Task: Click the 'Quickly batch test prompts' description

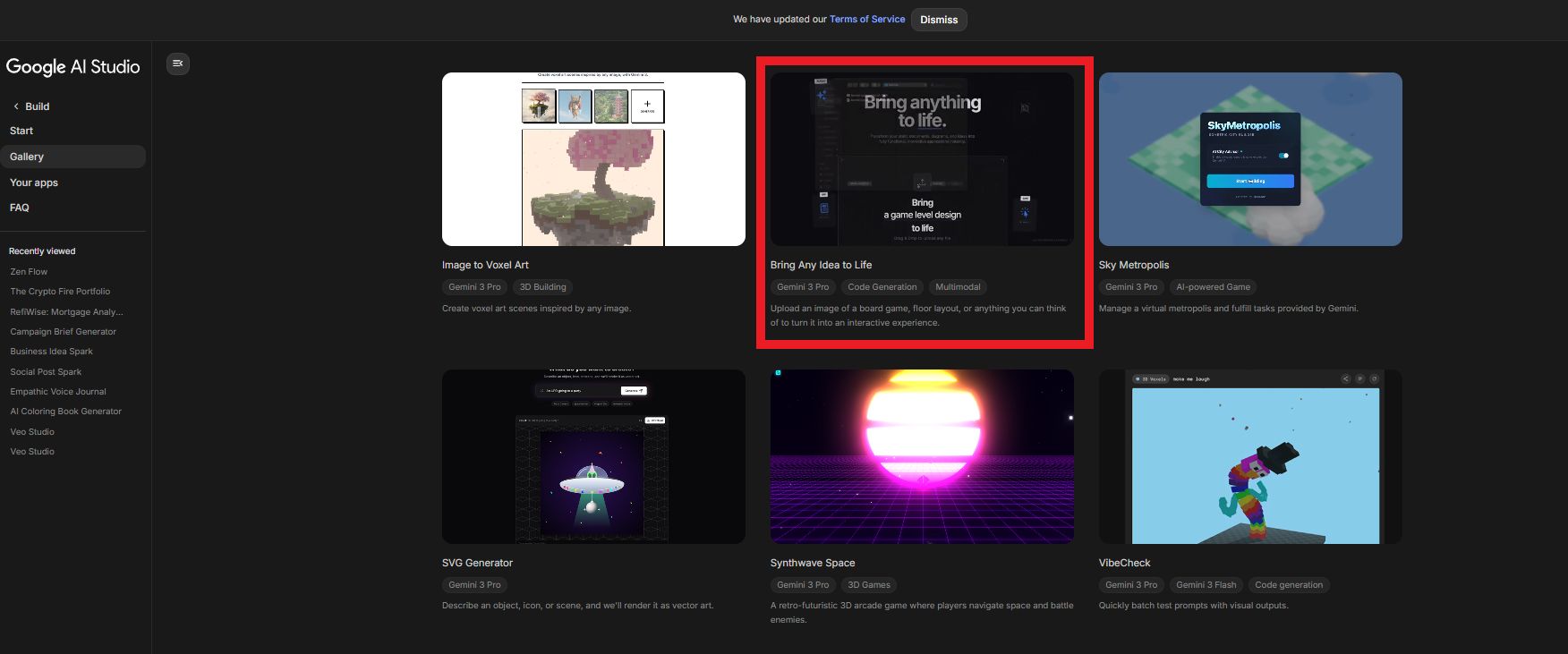Action: click(1194, 606)
